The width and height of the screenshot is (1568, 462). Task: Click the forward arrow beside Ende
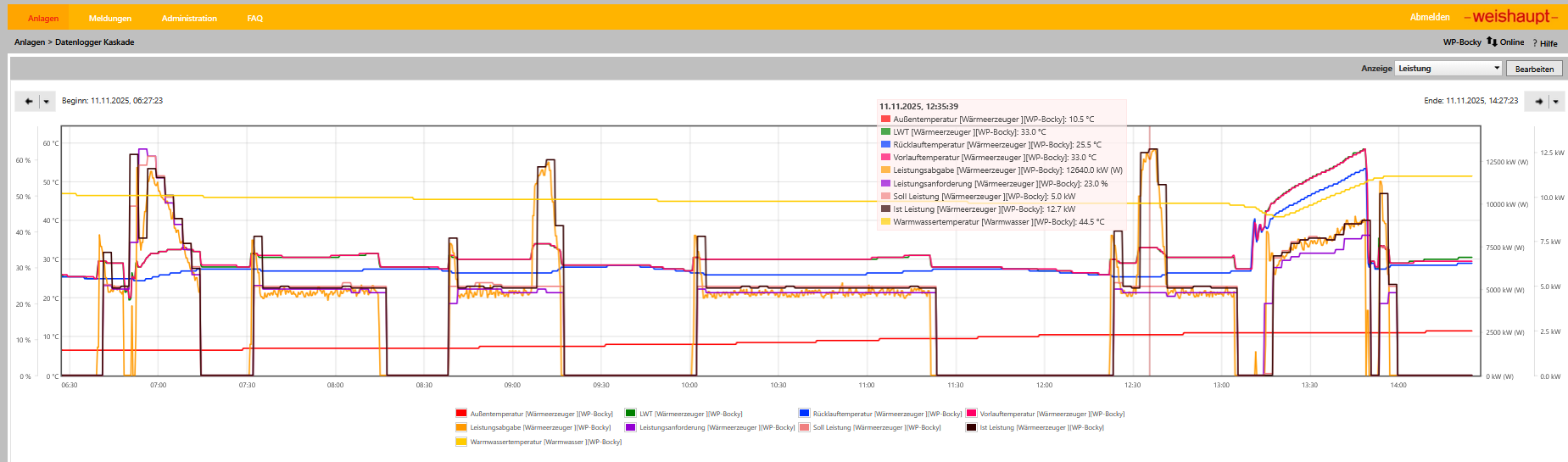point(1538,102)
